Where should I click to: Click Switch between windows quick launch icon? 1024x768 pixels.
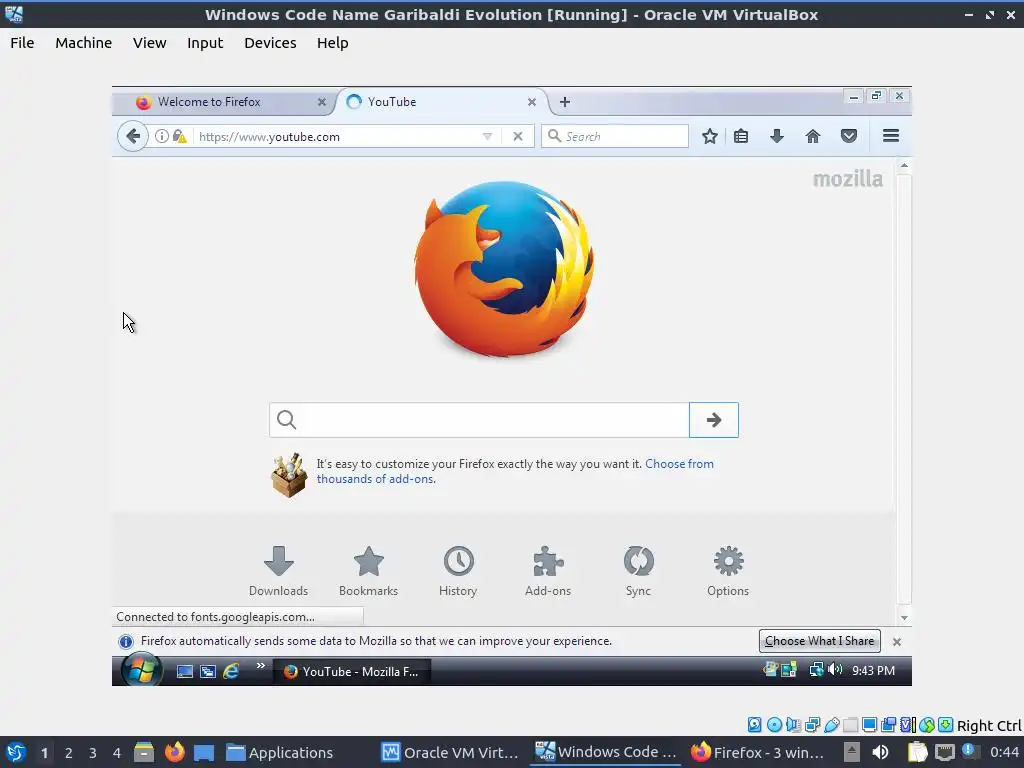click(x=208, y=671)
